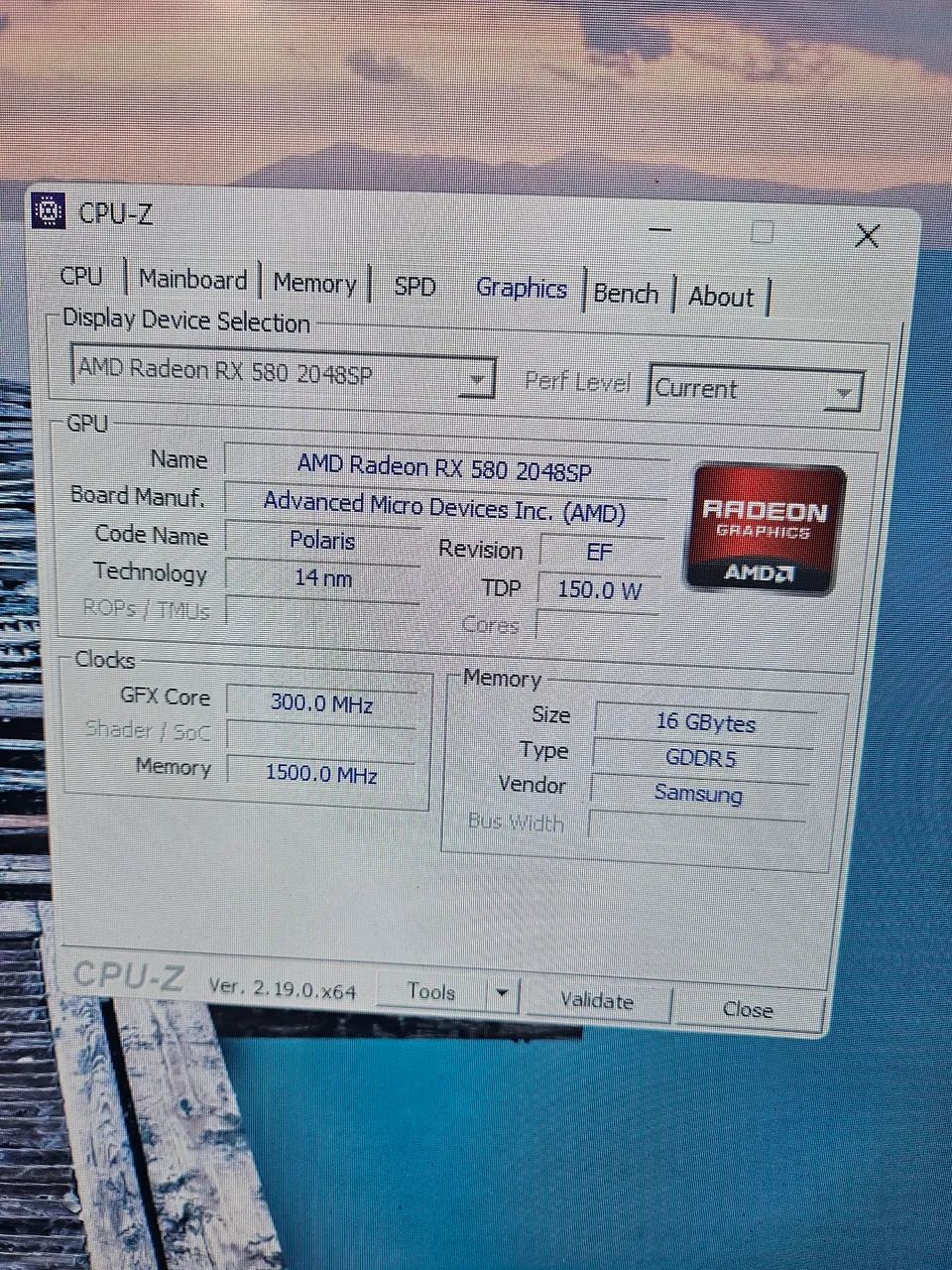This screenshot has width=952, height=1270.
Task: Click the Code Name Polaris field
Action: pos(322,541)
